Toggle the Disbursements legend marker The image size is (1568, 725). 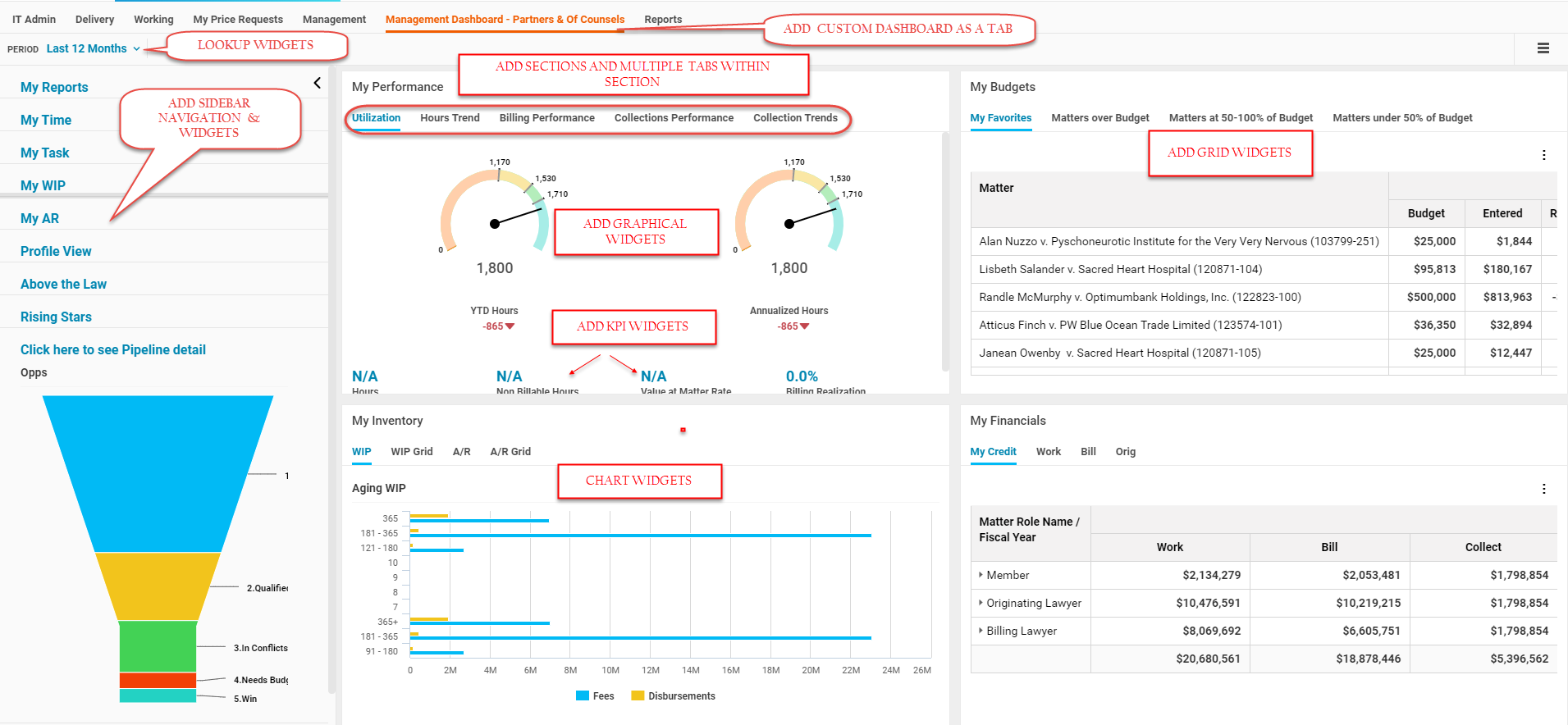pyautogui.click(x=638, y=696)
